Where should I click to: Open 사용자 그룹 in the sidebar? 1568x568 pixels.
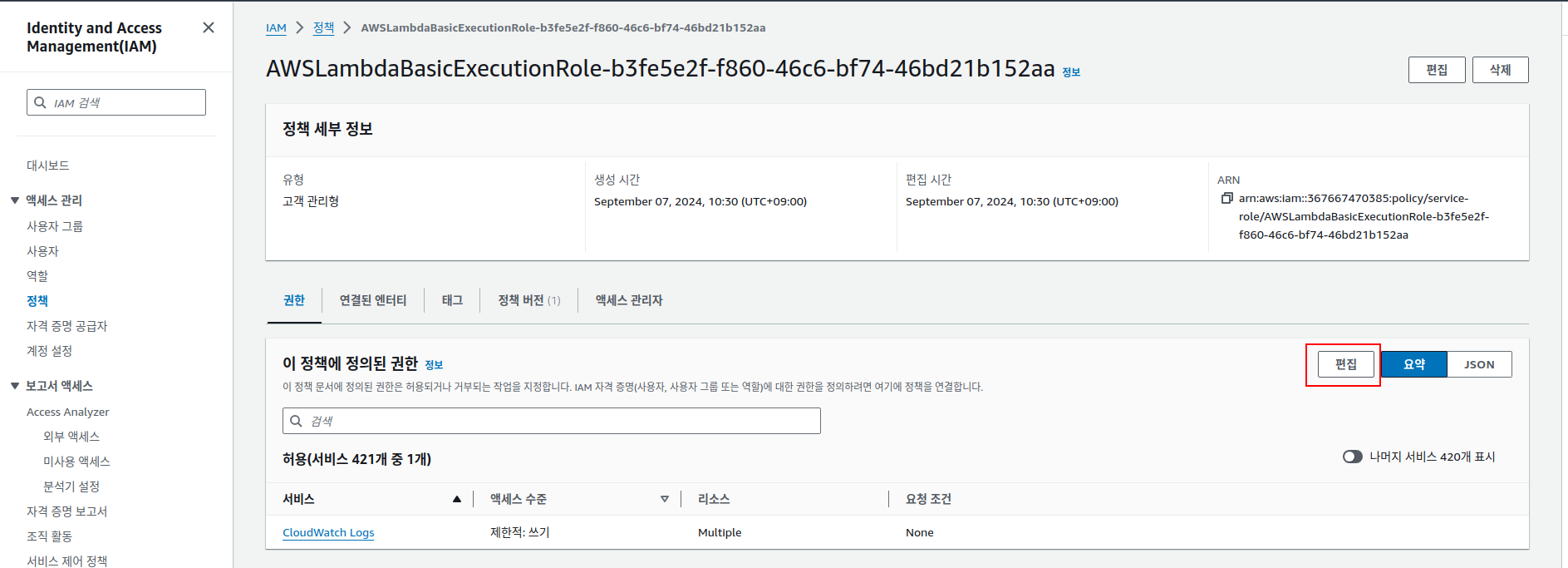[55, 226]
